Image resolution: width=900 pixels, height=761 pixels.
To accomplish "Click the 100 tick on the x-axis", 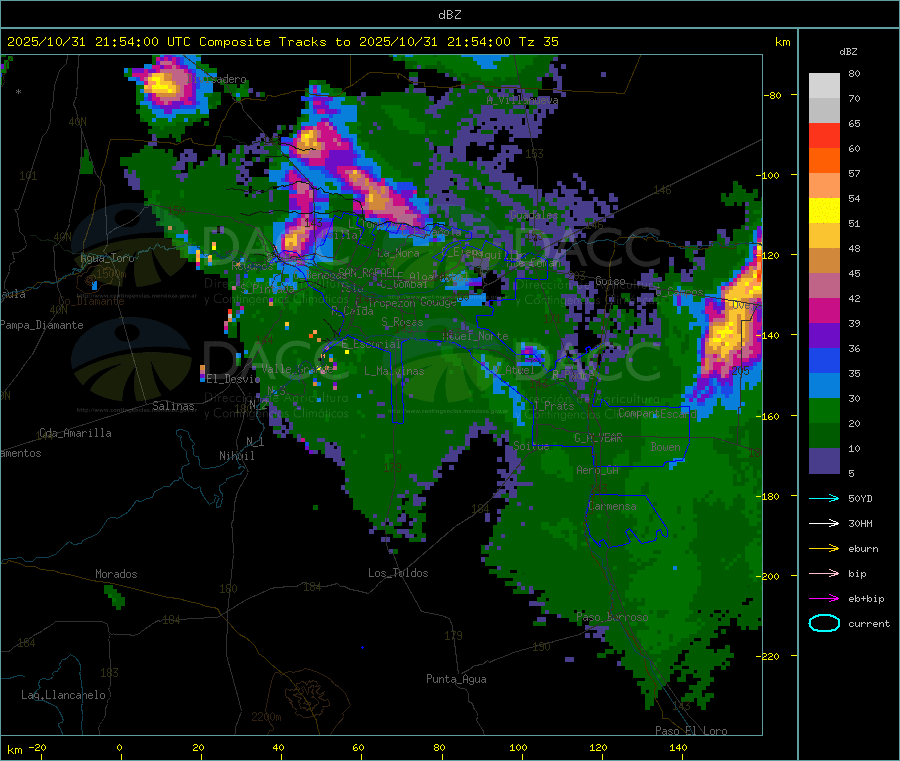I will (x=518, y=747).
